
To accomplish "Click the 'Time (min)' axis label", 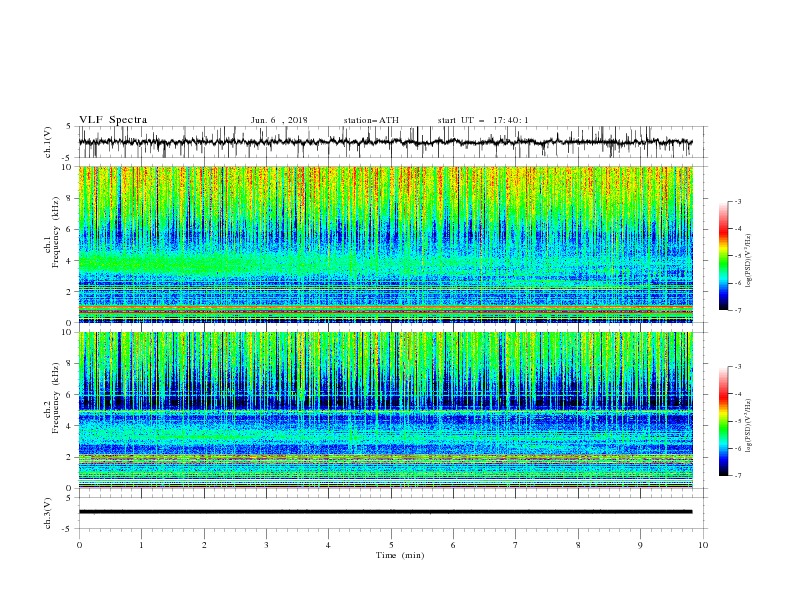I will 400,555.
